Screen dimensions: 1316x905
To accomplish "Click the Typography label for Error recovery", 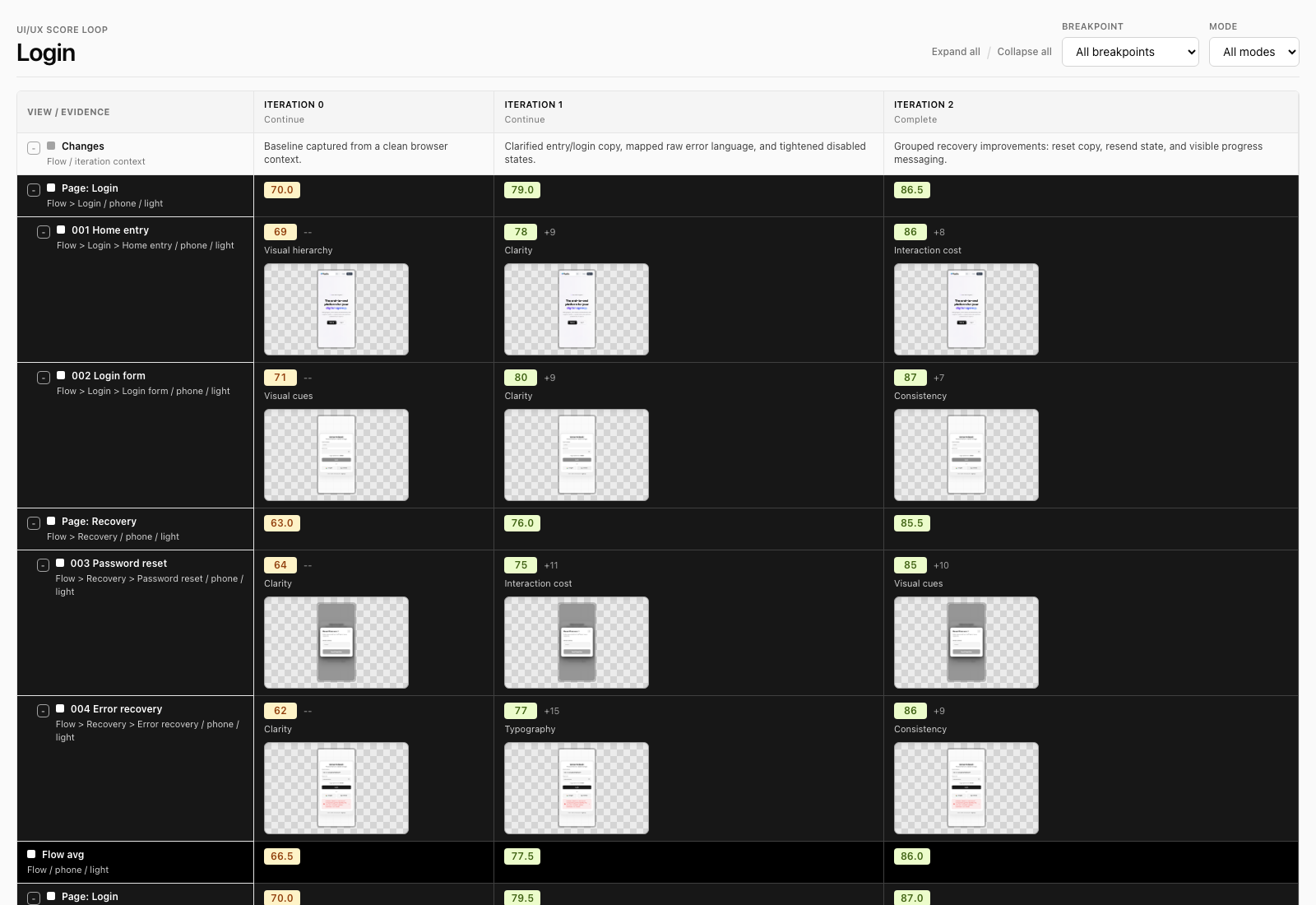I will click(530, 729).
